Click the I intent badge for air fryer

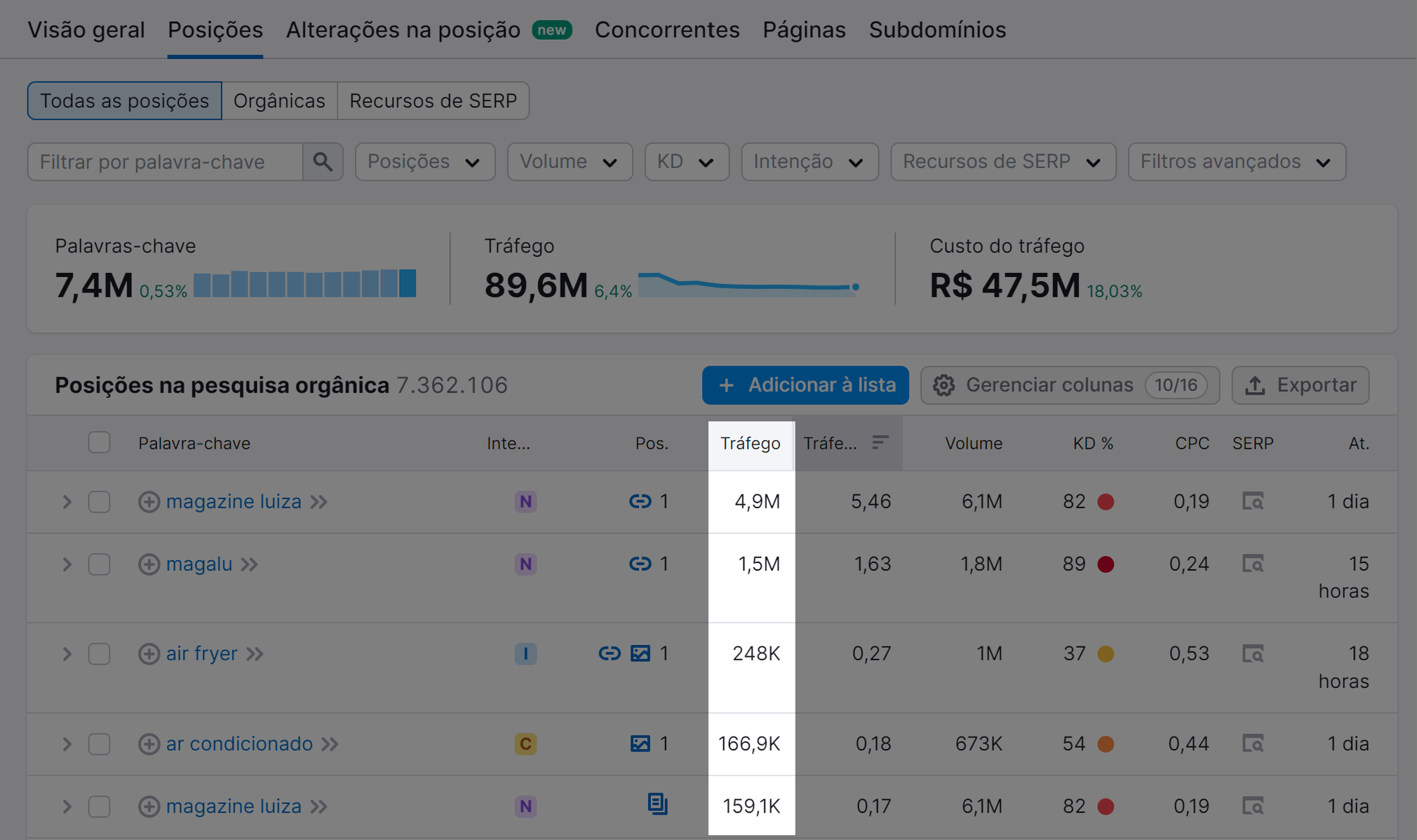[x=525, y=654]
